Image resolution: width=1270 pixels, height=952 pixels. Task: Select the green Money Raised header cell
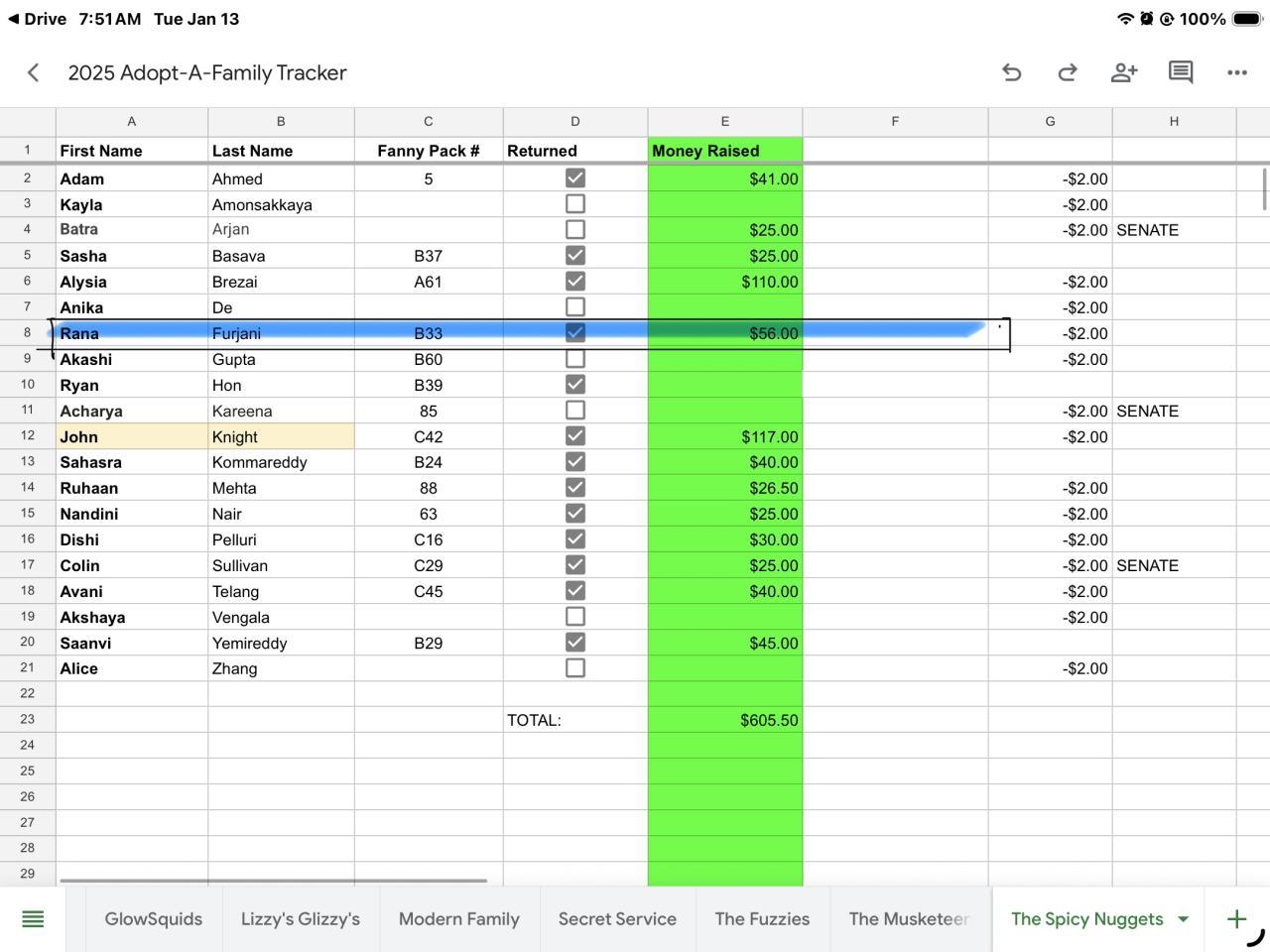pos(724,151)
